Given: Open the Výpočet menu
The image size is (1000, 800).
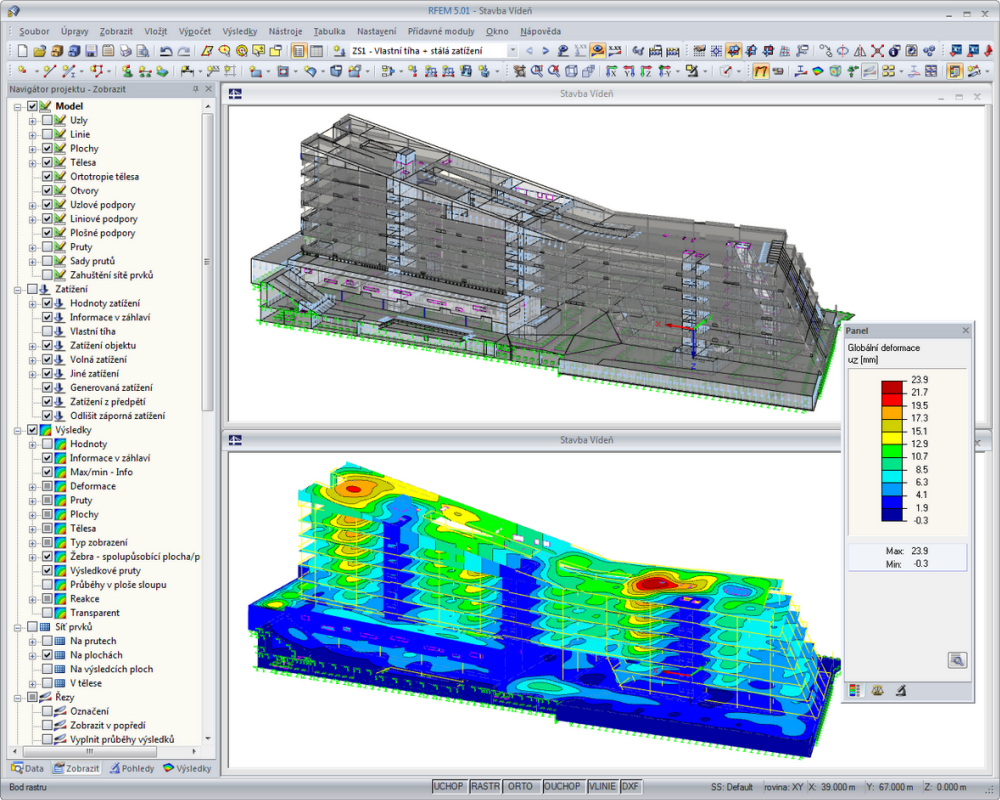Looking at the screenshot, I should [193, 31].
